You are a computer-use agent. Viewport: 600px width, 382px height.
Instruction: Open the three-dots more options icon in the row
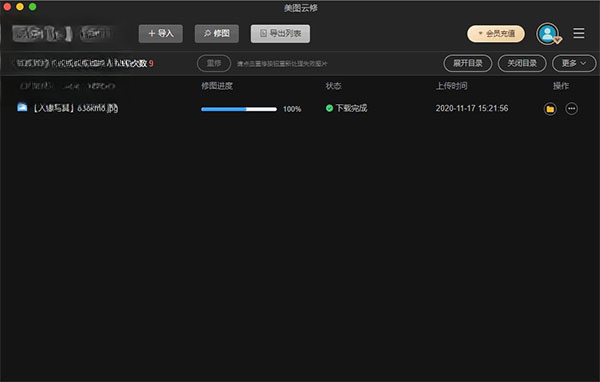(572, 109)
